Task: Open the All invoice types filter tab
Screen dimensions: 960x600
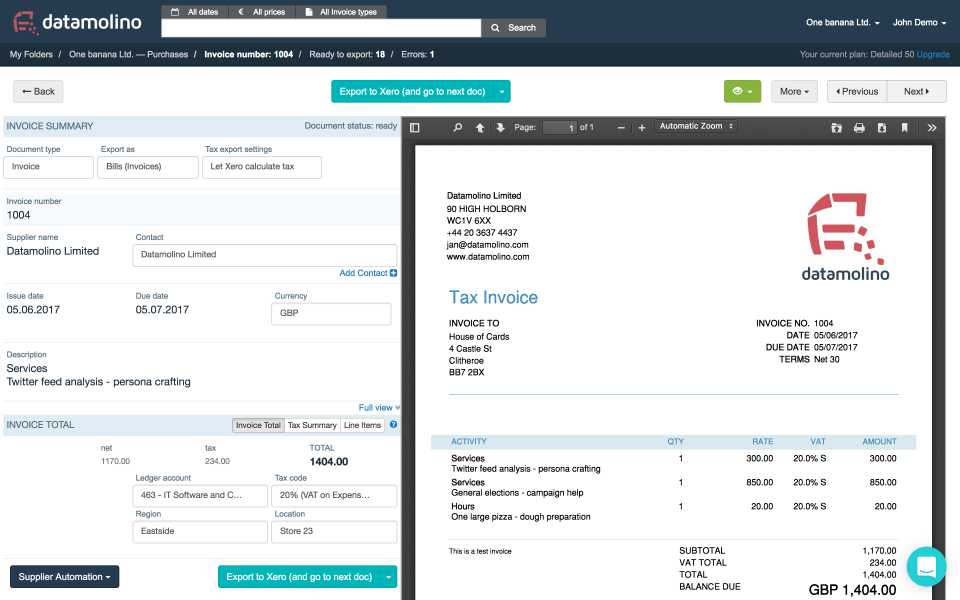Action: coord(342,12)
